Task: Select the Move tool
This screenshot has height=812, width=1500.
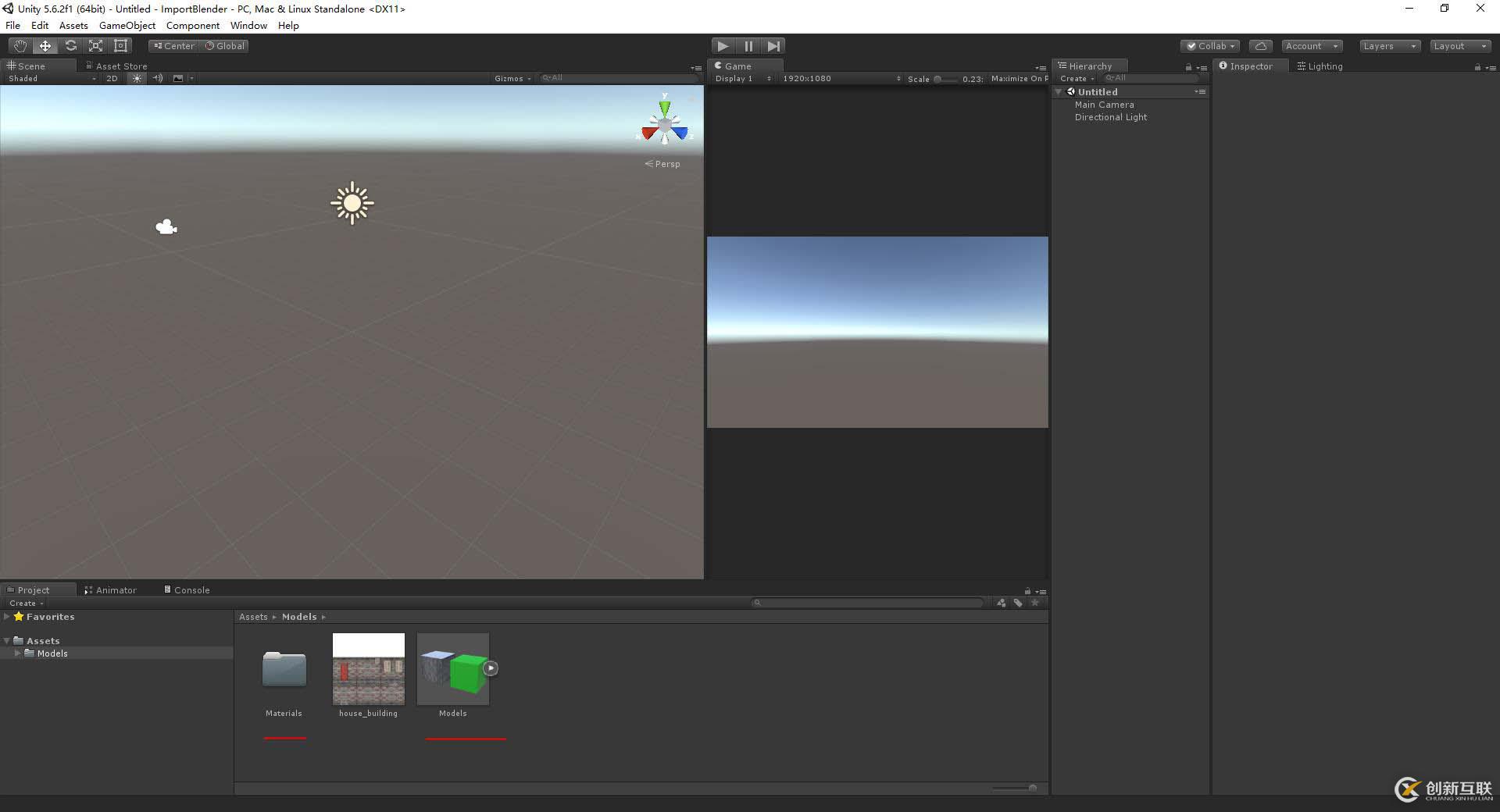Action: pyautogui.click(x=45, y=46)
